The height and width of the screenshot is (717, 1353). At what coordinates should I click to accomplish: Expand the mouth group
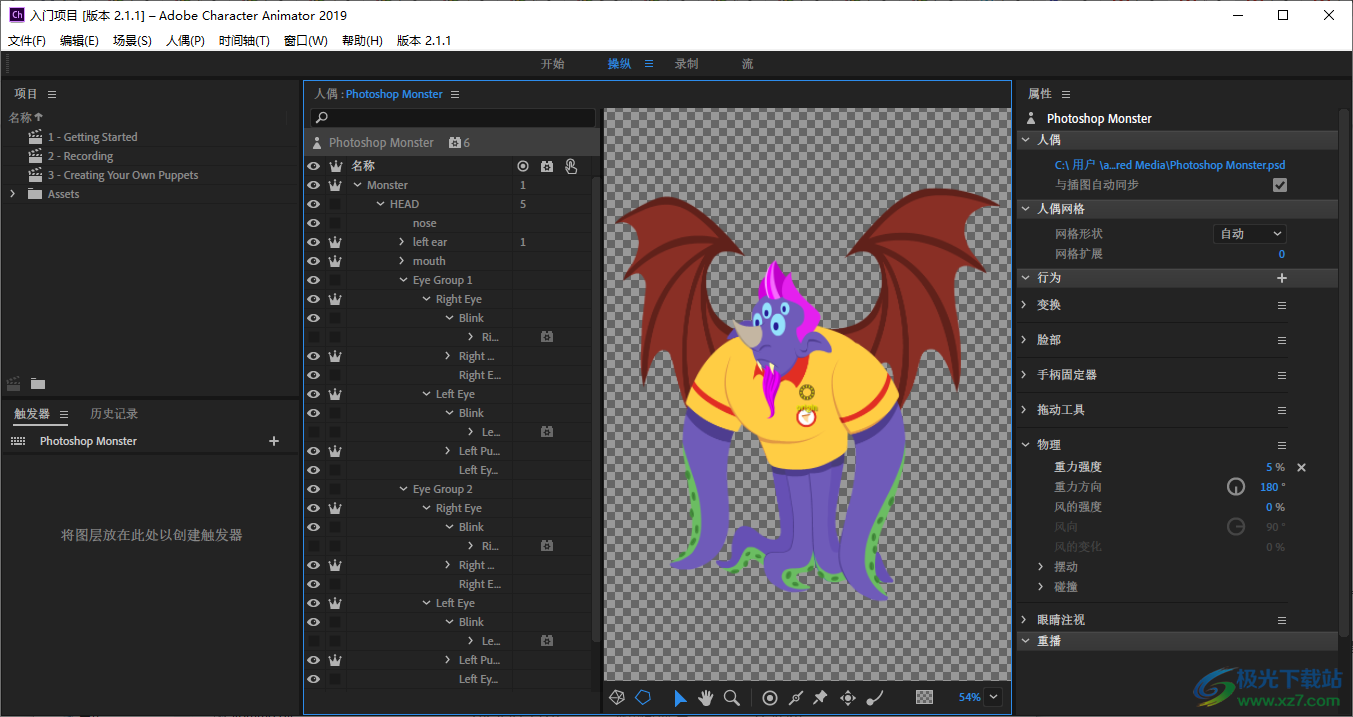402,261
